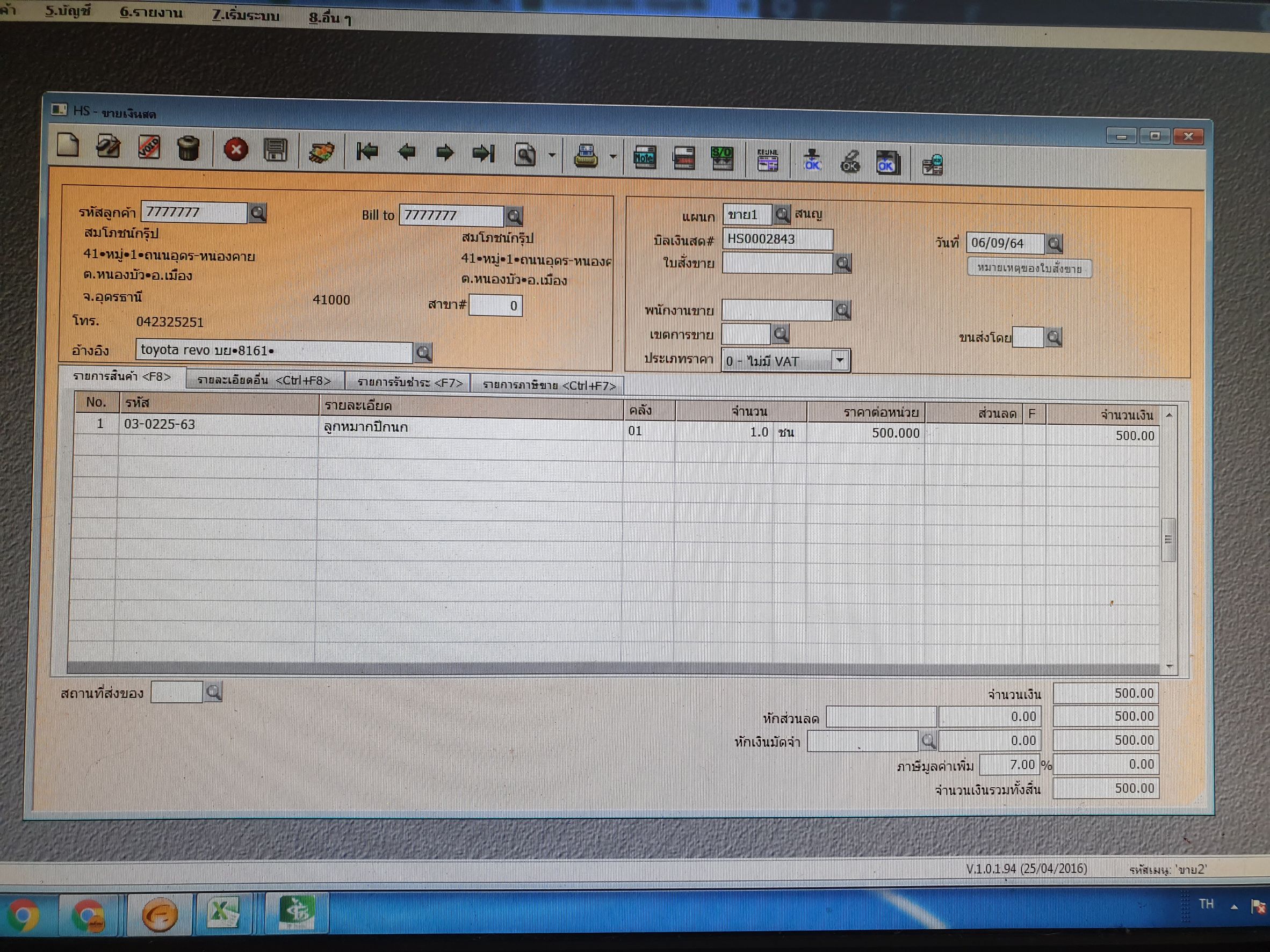Click the reference field lookup magnifier
Screen dimensions: 1270x952
[x=423, y=352]
